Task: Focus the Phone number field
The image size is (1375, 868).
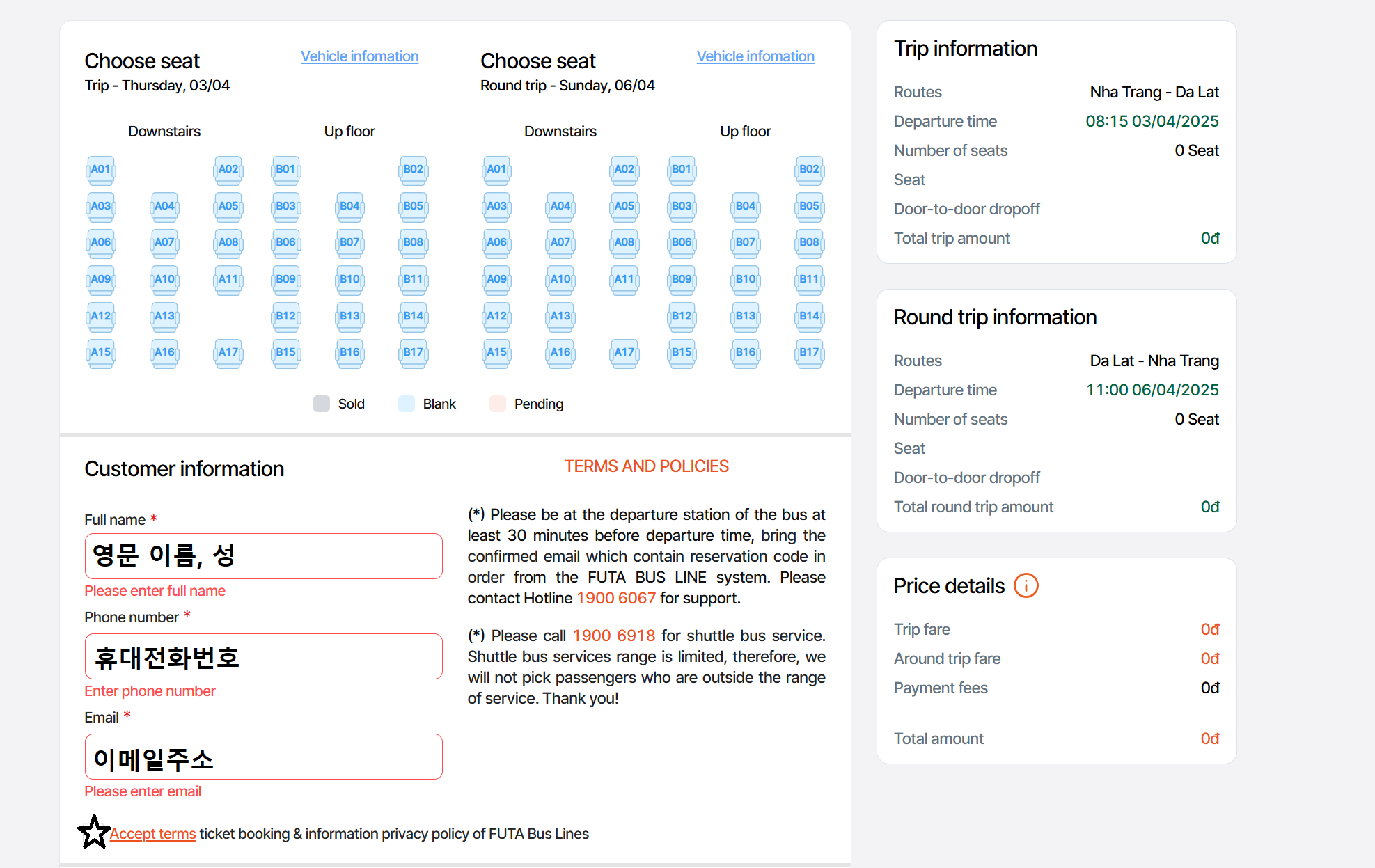Action: (x=263, y=656)
